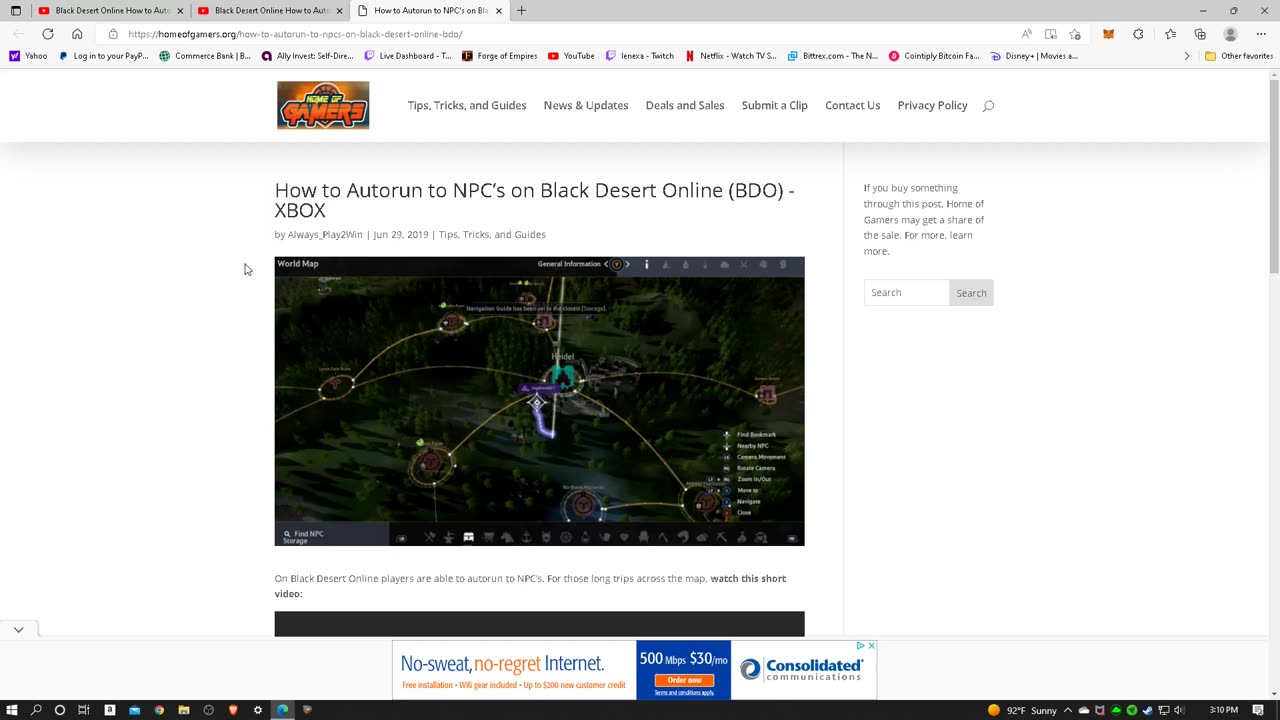Open Brave browser from taskbar
Image resolution: width=1280 pixels, height=720 pixels.
tap(233, 710)
